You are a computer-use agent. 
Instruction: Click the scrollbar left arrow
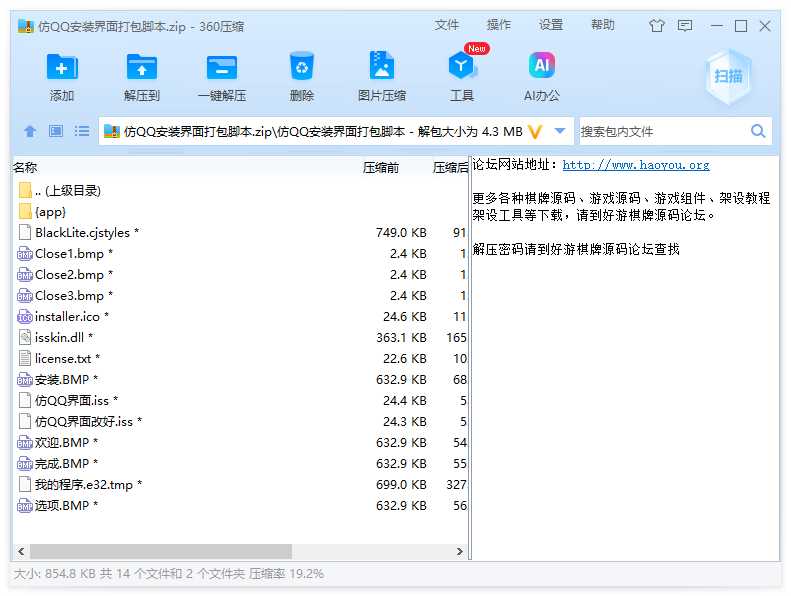(x=21, y=551)
